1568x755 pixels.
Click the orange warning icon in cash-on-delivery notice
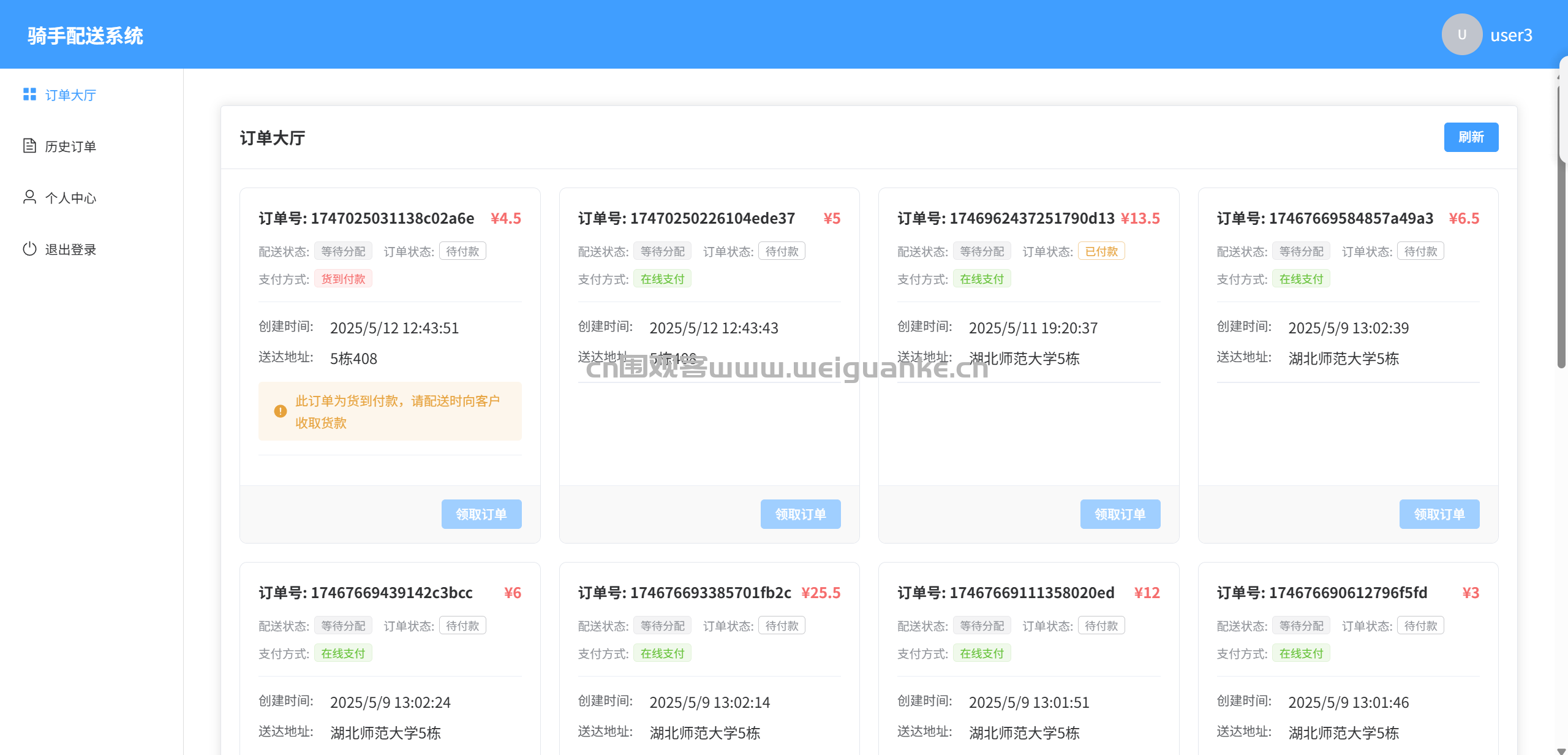[x=281, y=411]
